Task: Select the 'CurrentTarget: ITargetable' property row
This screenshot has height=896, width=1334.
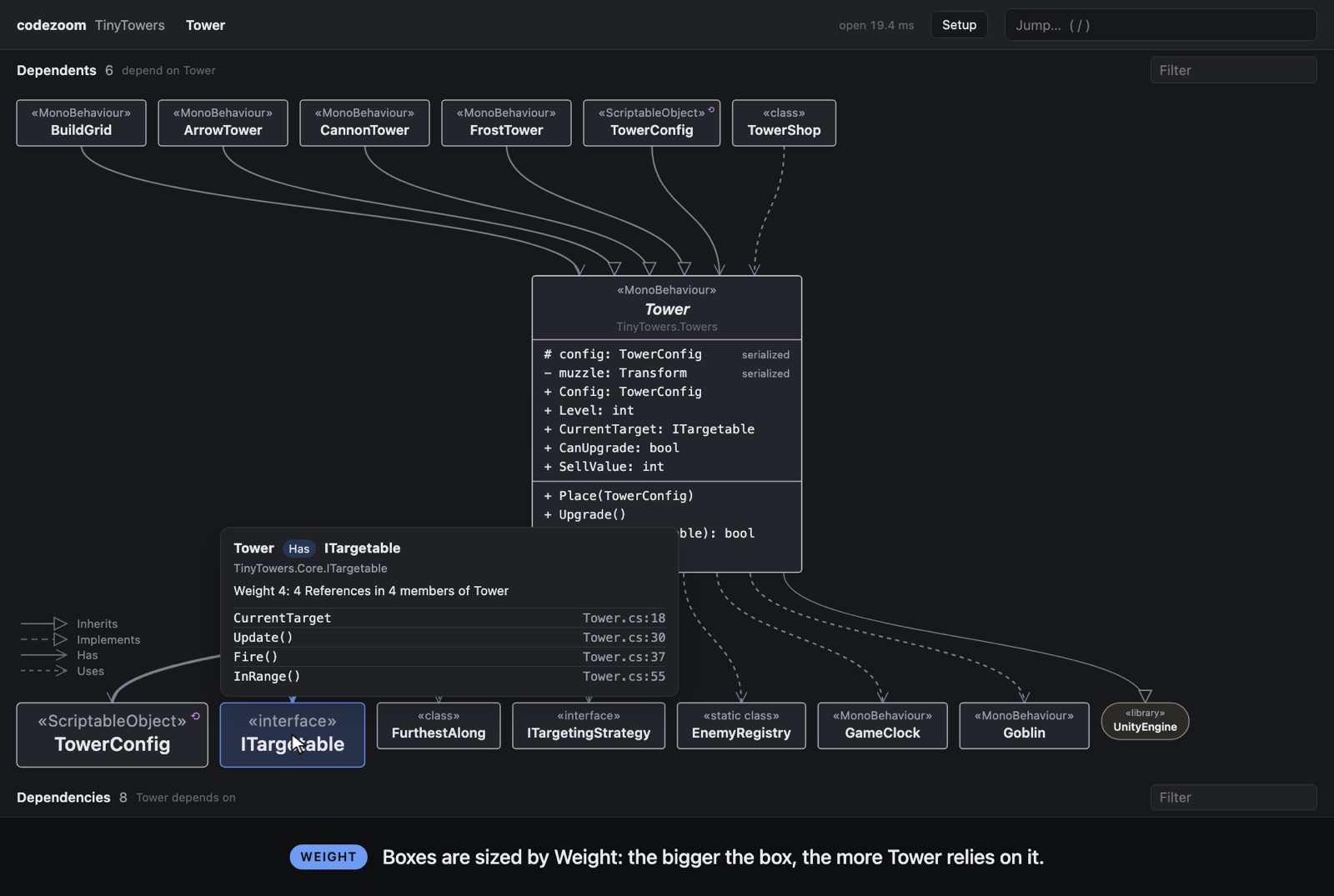Action: click(667, 429)
